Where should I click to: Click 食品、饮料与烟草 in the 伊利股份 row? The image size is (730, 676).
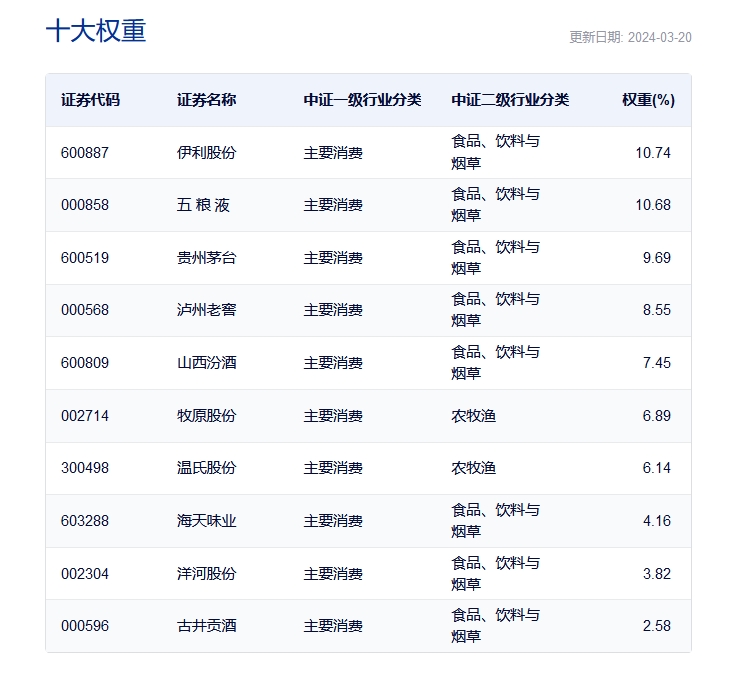tap(495, 152)
